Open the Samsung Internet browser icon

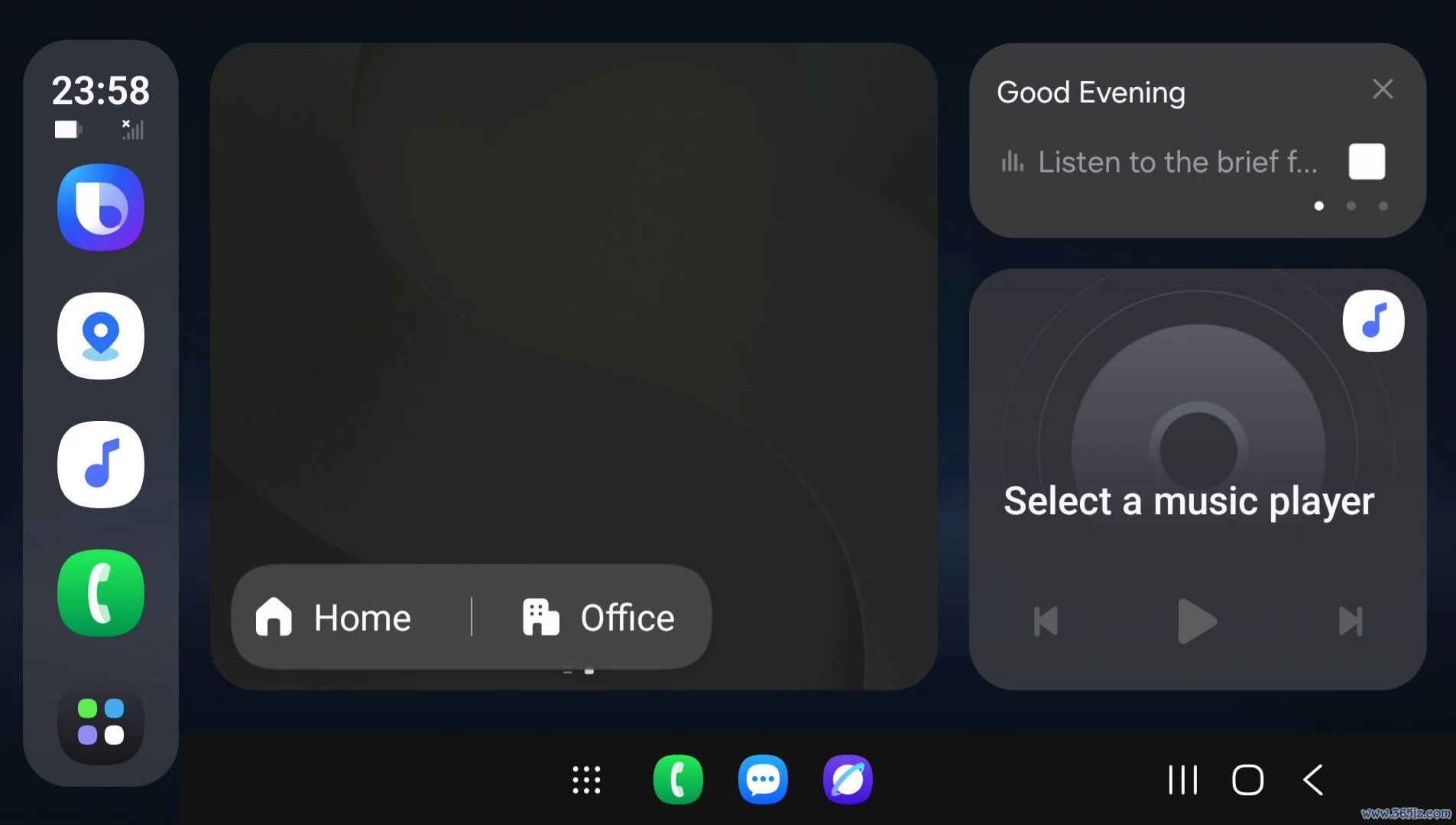(x=848, y=780)
